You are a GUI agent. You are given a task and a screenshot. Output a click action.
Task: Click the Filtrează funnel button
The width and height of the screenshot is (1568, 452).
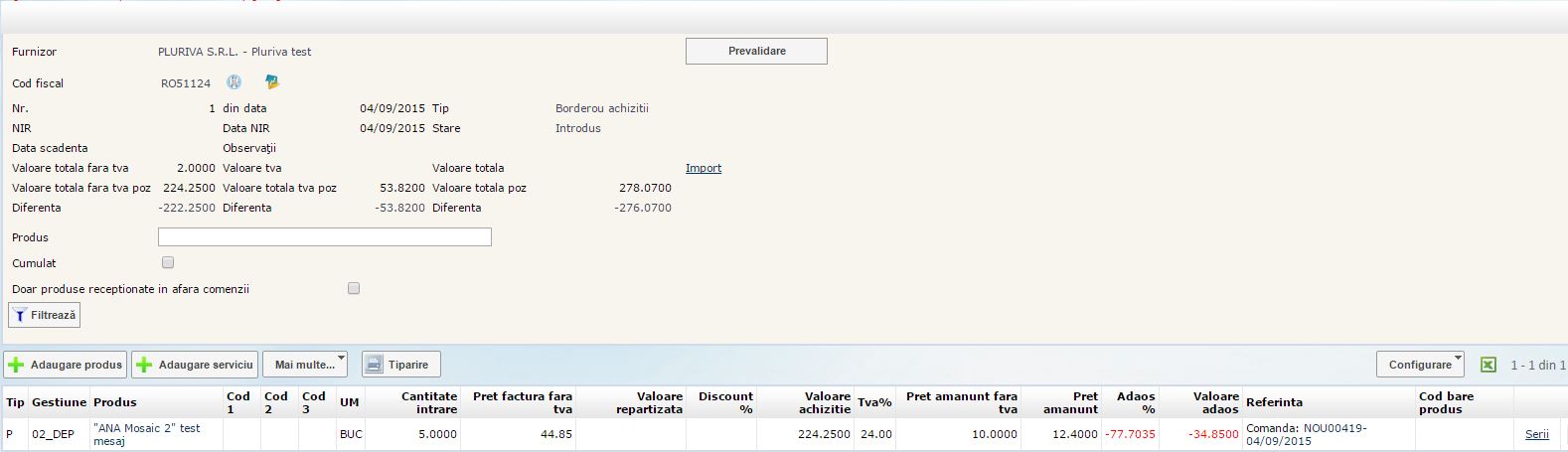click(45, 315)
